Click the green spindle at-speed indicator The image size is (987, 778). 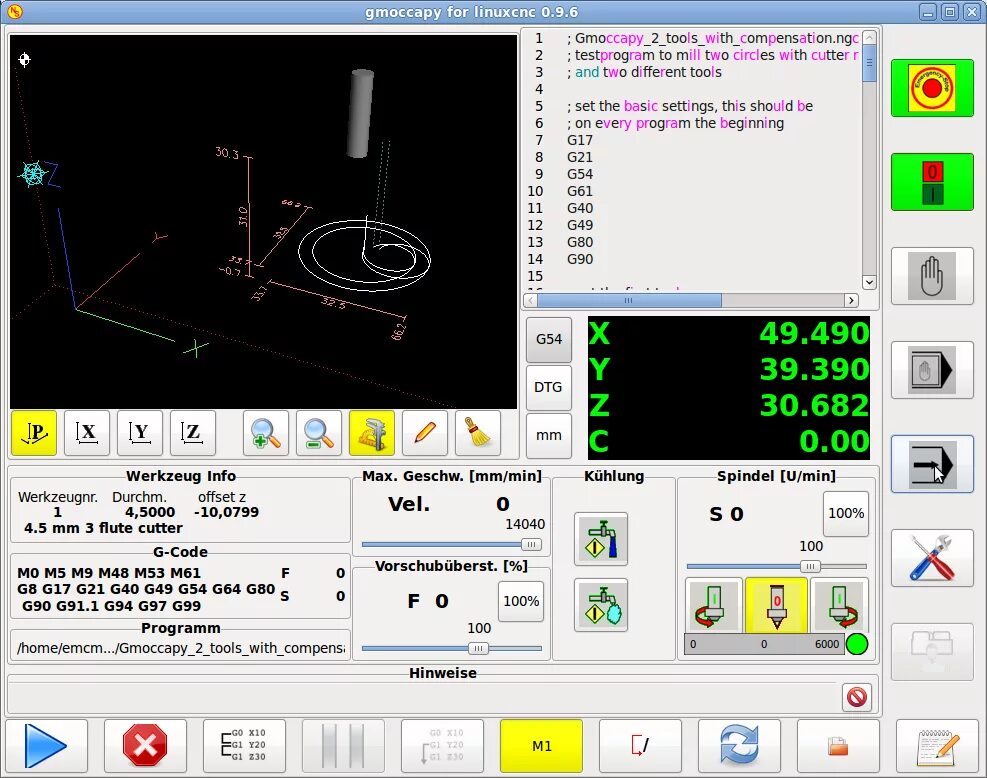point(857,644)
